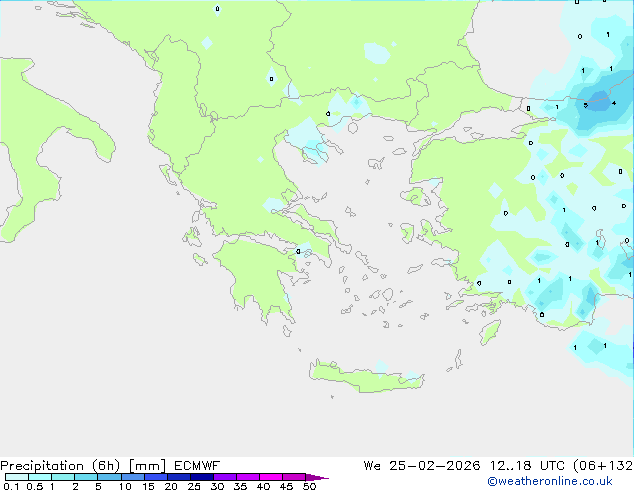Image resolution: width=634 pixels, height=490 pixels.
Task: Click the legend label '35'
Action: pos(240,486)
